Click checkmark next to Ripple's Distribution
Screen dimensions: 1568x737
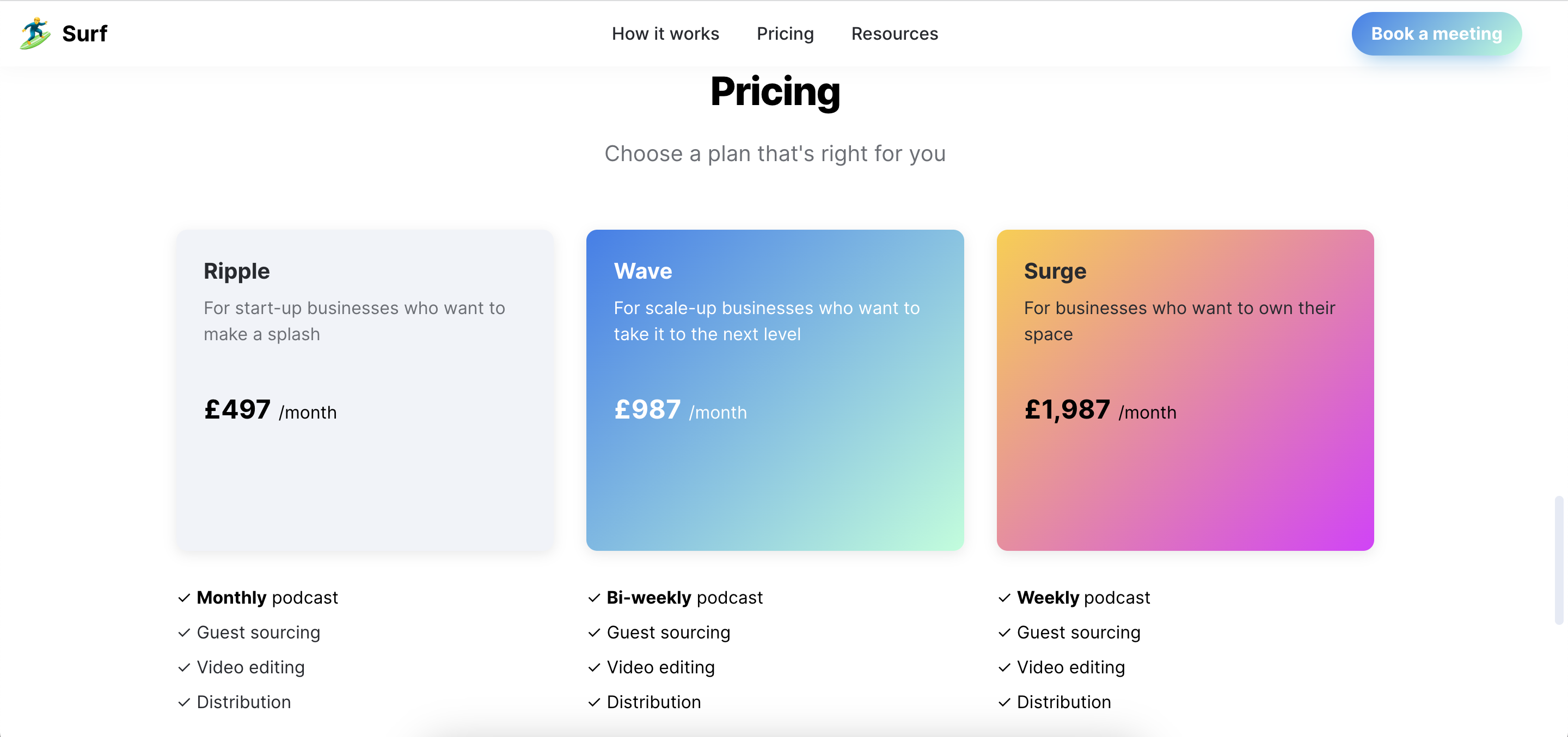[x=184, y=702]
